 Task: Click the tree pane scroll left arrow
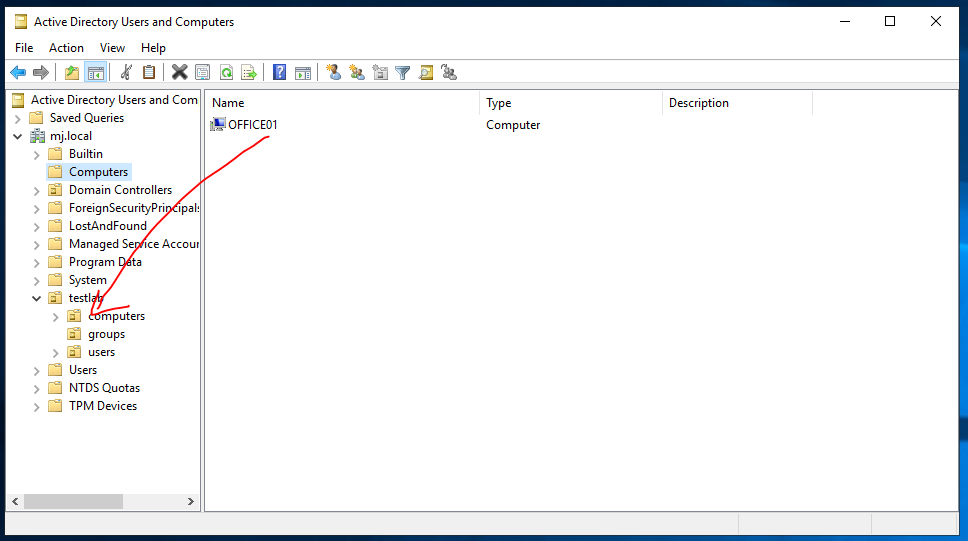tap(15, 501)
